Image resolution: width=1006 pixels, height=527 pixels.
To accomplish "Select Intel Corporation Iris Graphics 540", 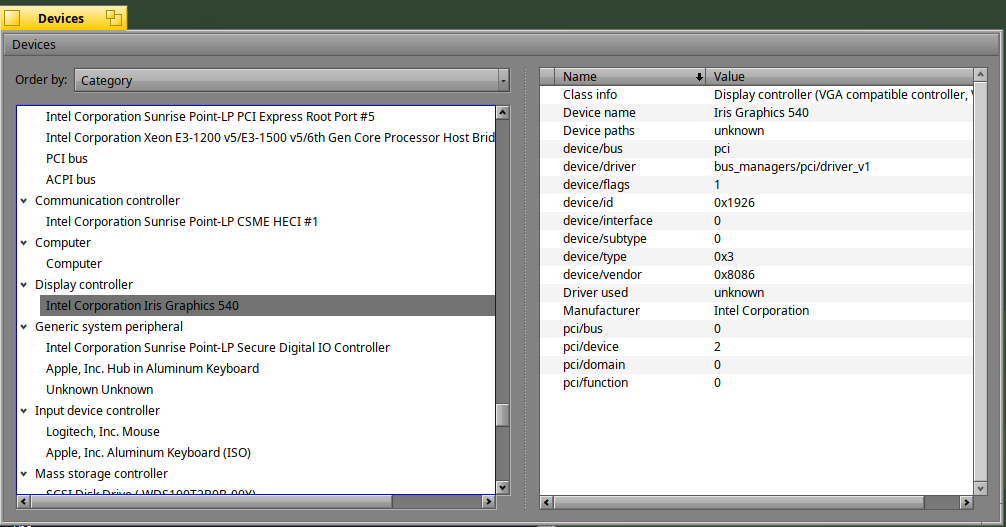I will (268, 306).
